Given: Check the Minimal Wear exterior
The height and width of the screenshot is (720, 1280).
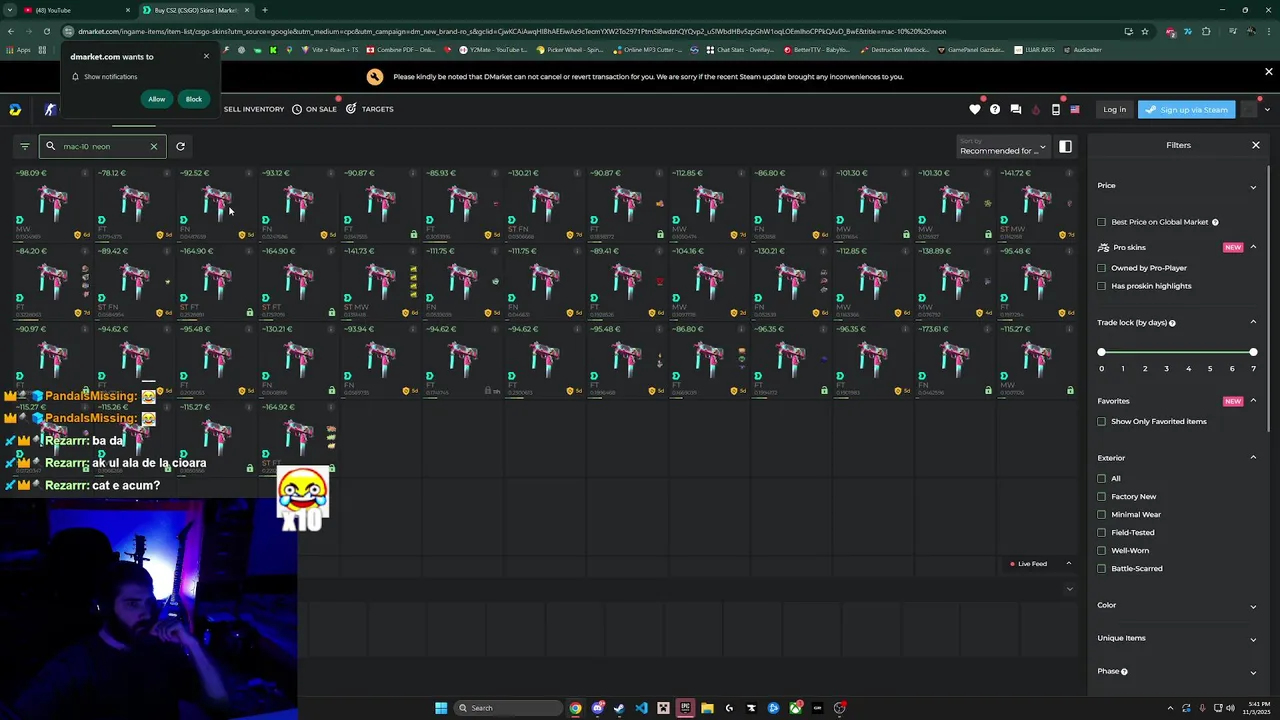Looking at the screenshot, I should pyautogui.click(x=1102, y=514).
